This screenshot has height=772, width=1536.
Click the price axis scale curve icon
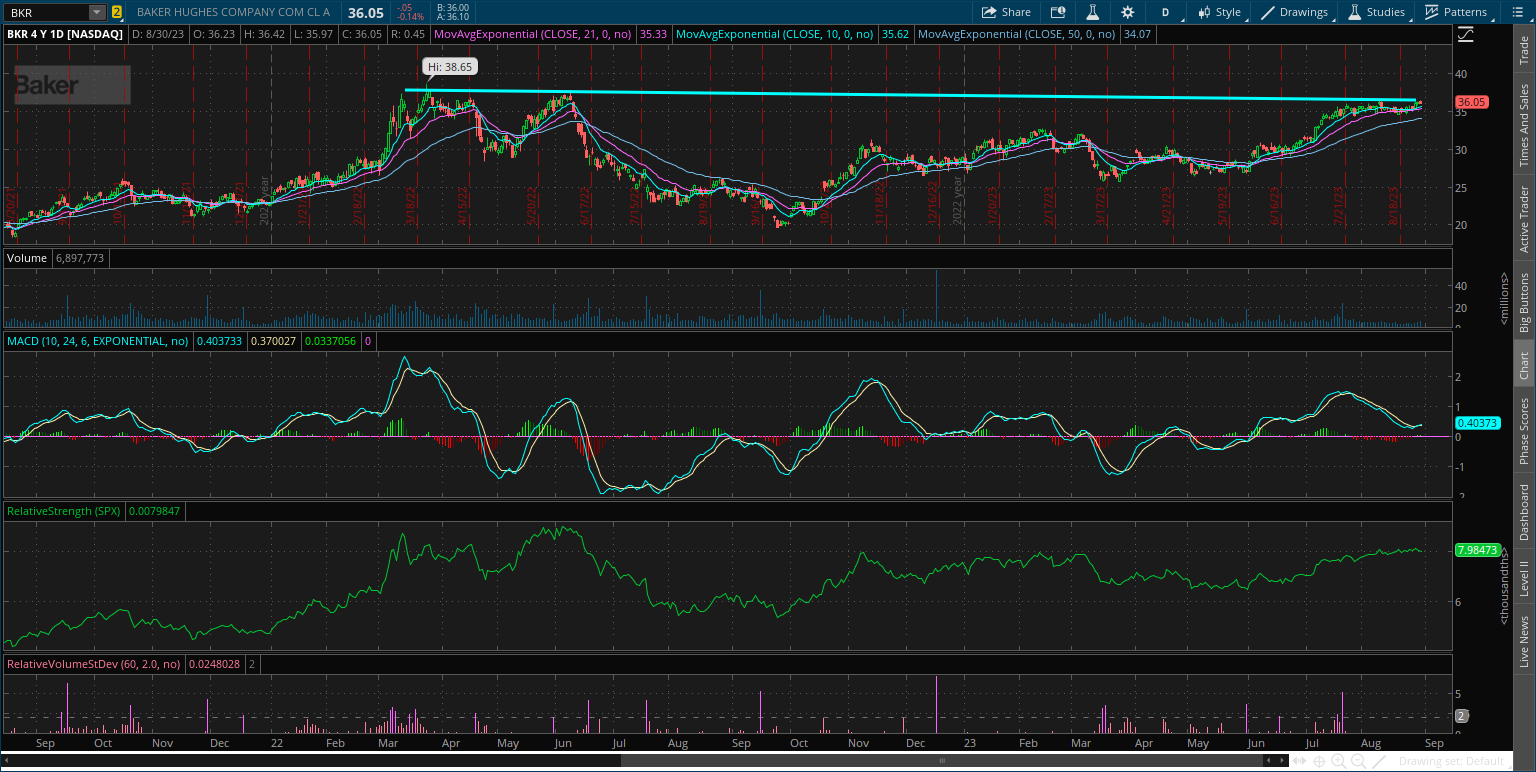tap(1466, 34)
